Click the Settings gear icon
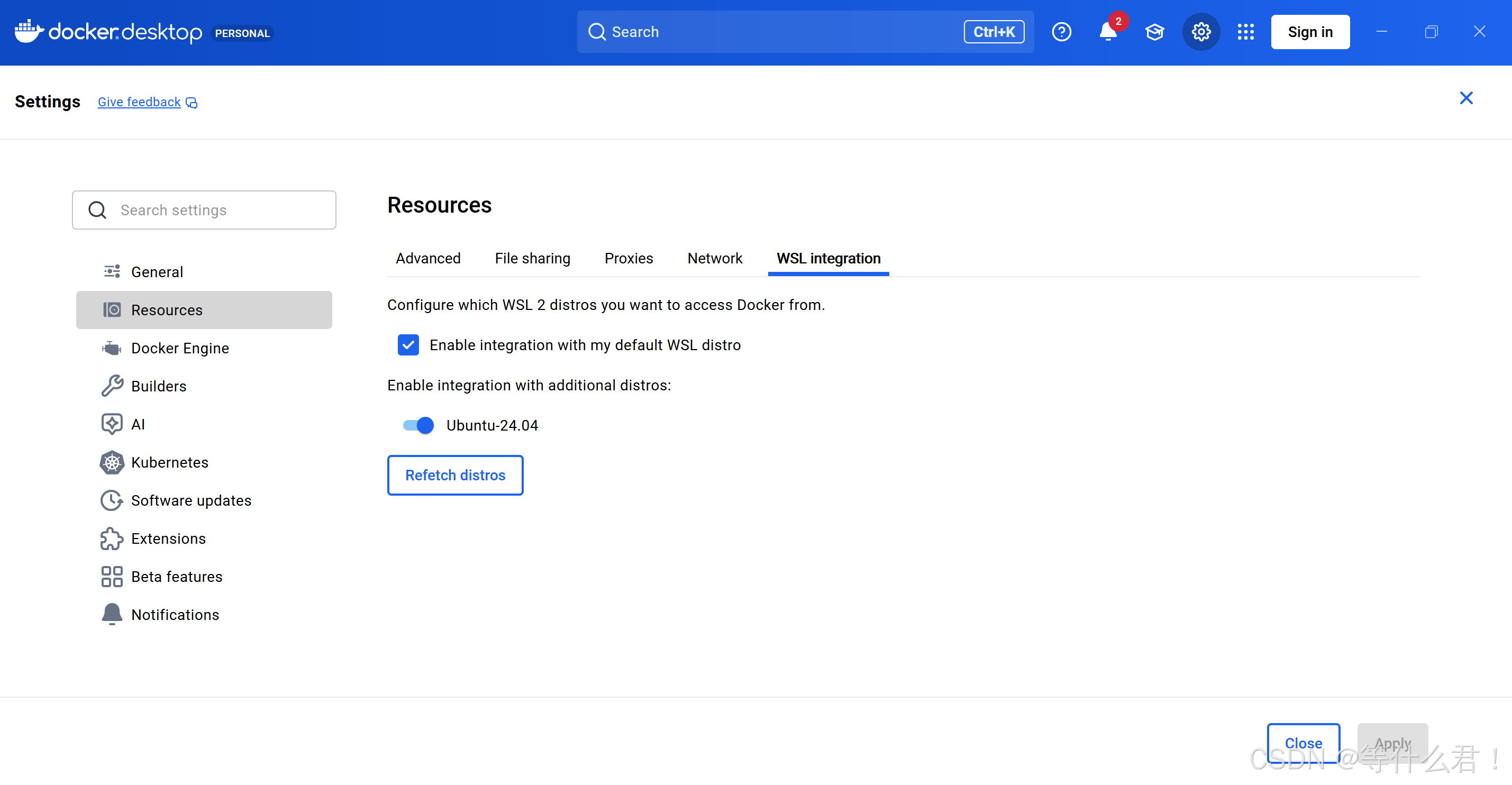 tap(1201, 32)
